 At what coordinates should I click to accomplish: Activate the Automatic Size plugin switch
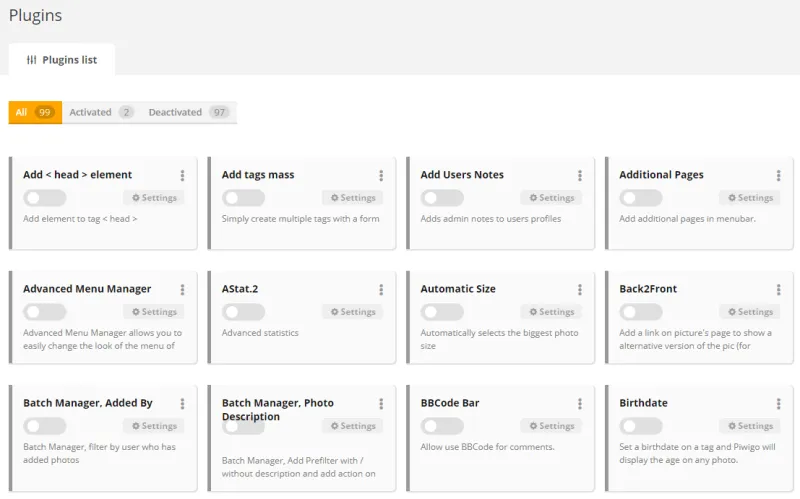coord(442,312)
